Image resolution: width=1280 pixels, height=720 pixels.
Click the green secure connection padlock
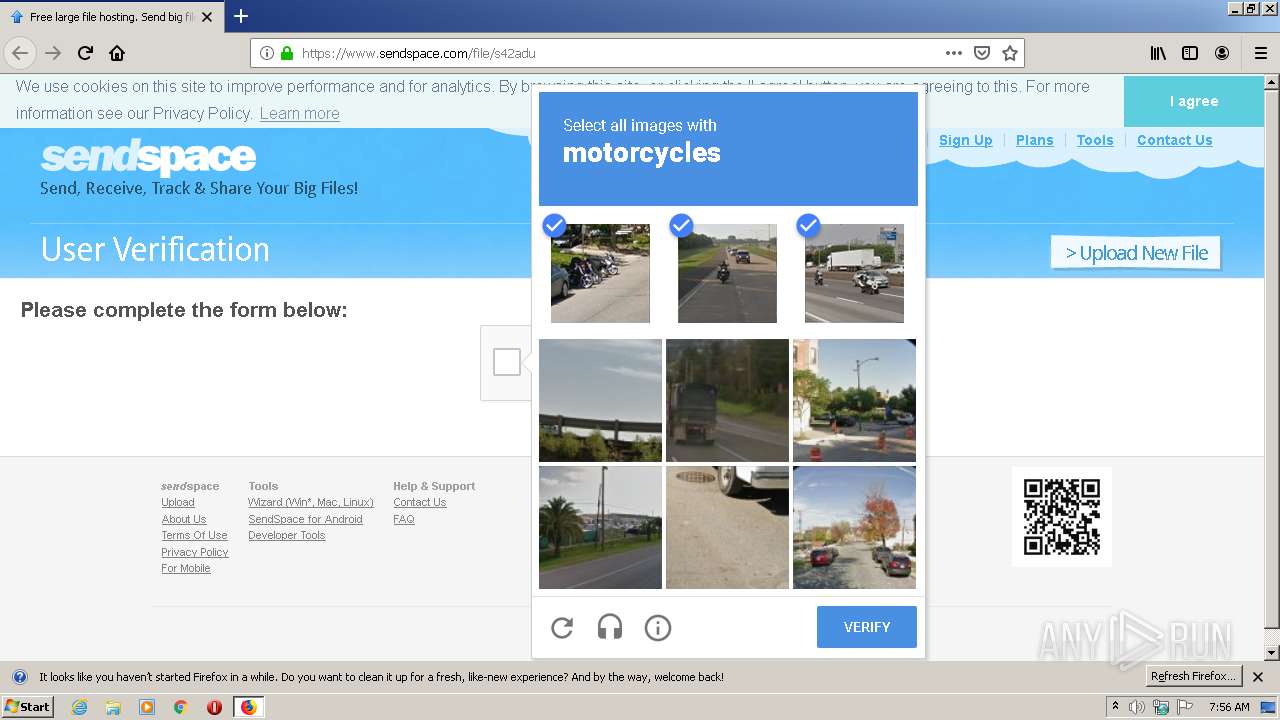pos(287,53)
